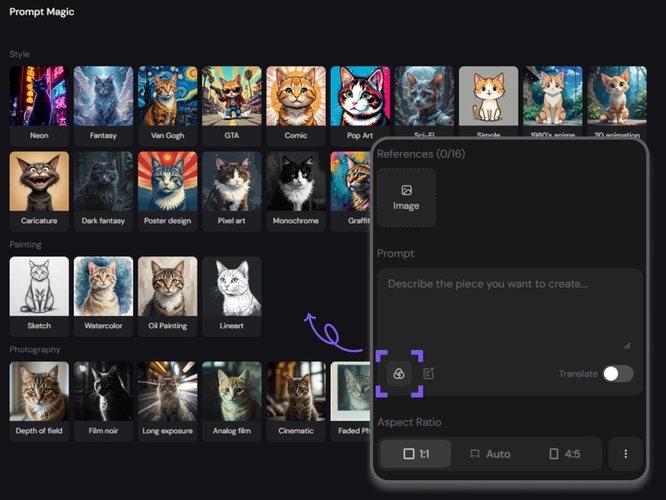
Task: Click the textarea resize handle corner
Action: pyautogui.click(x=627, y=346)
